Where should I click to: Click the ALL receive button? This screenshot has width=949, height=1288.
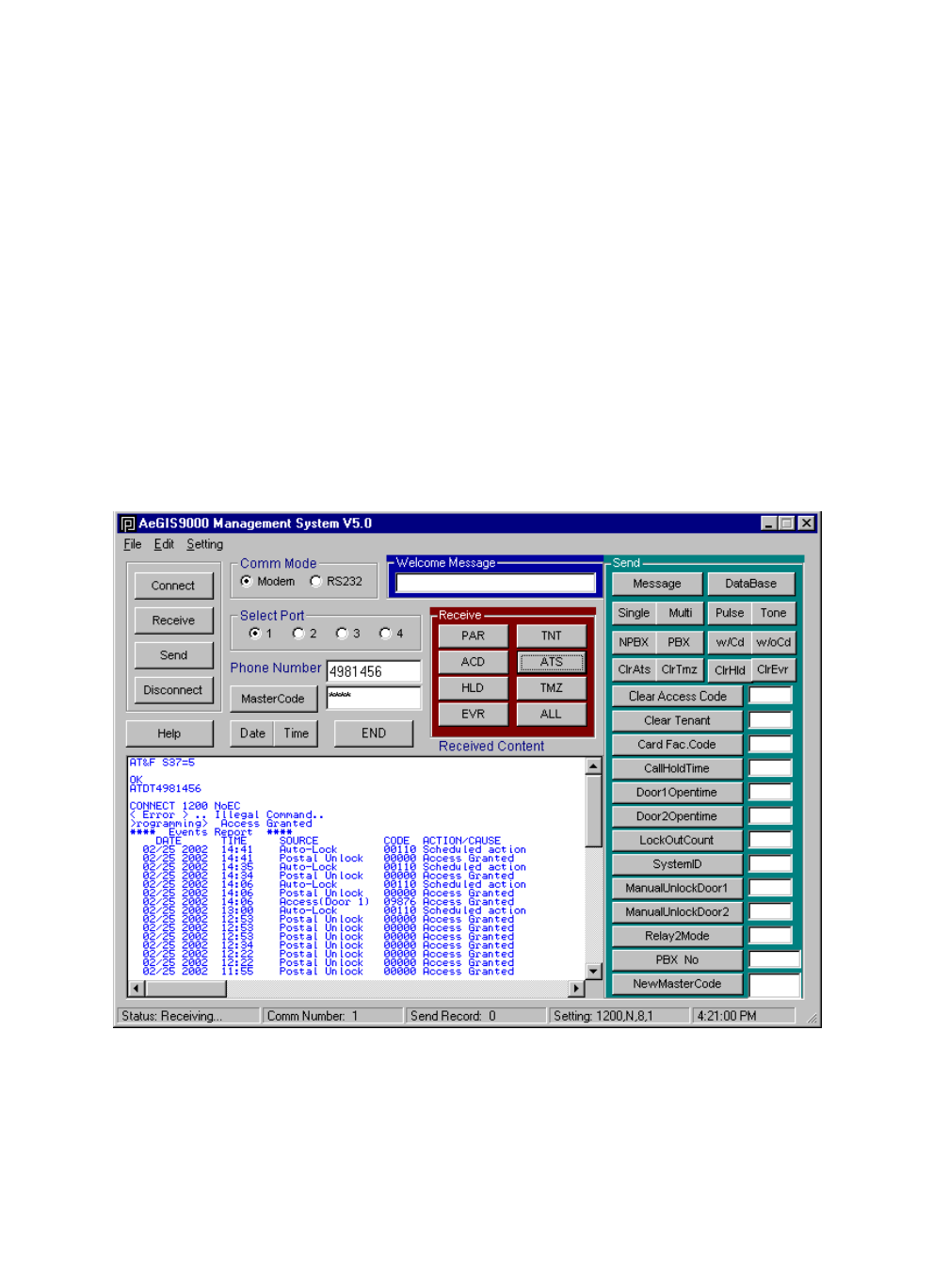tap(552, 715)
